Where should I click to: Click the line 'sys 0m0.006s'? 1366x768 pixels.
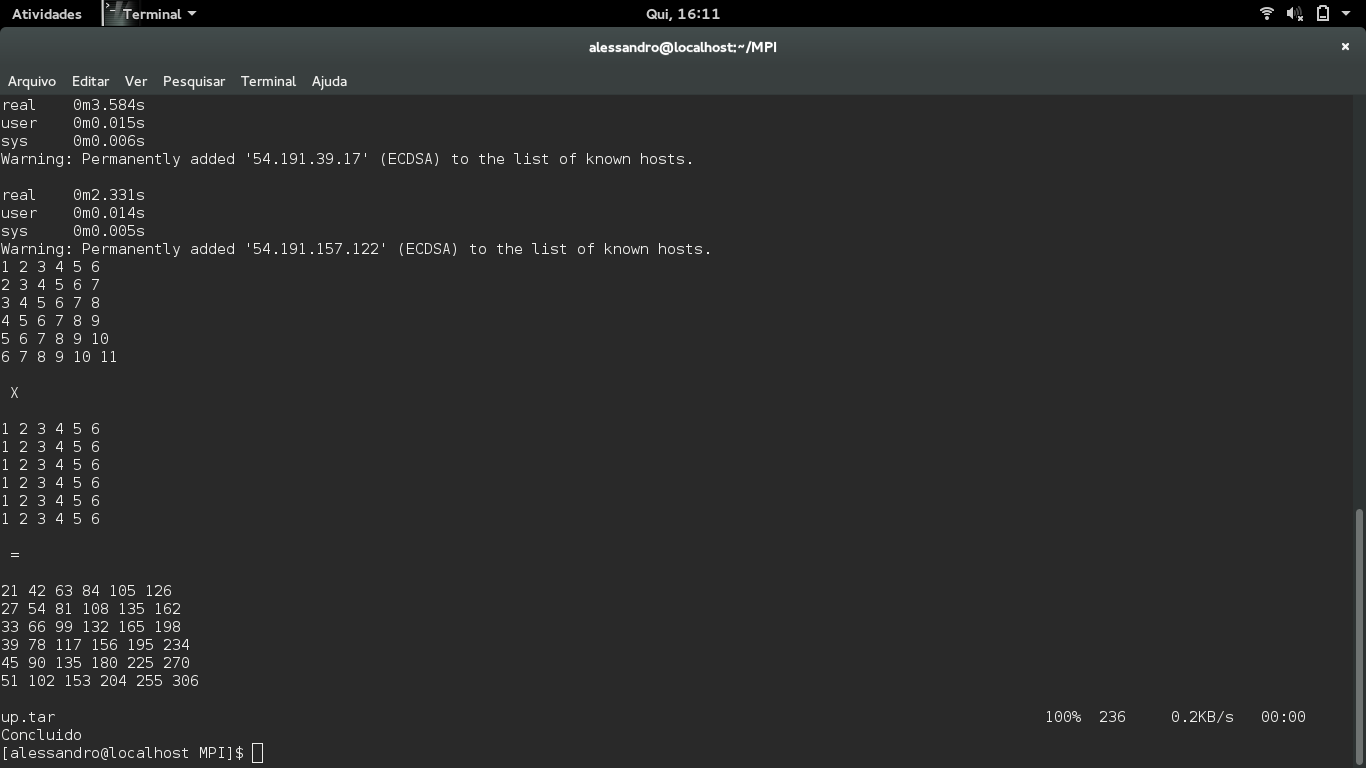click(x=73, y=141)
